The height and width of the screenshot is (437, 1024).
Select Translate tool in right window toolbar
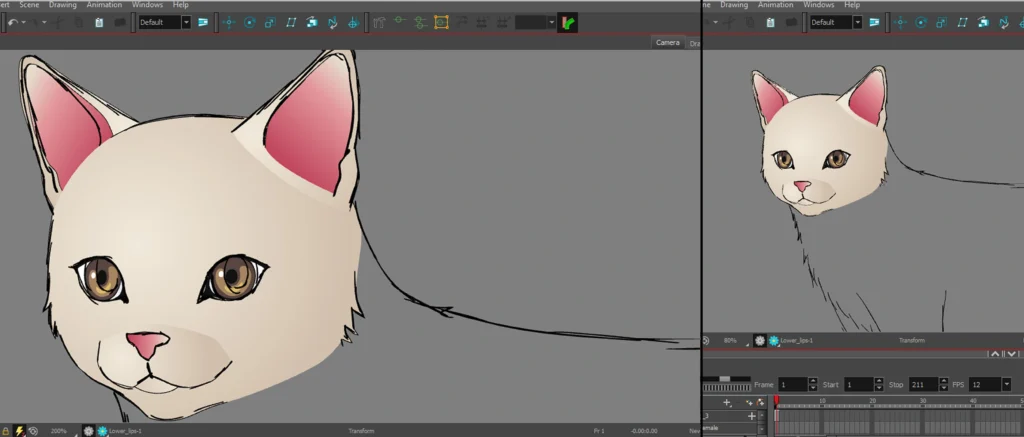901,22
